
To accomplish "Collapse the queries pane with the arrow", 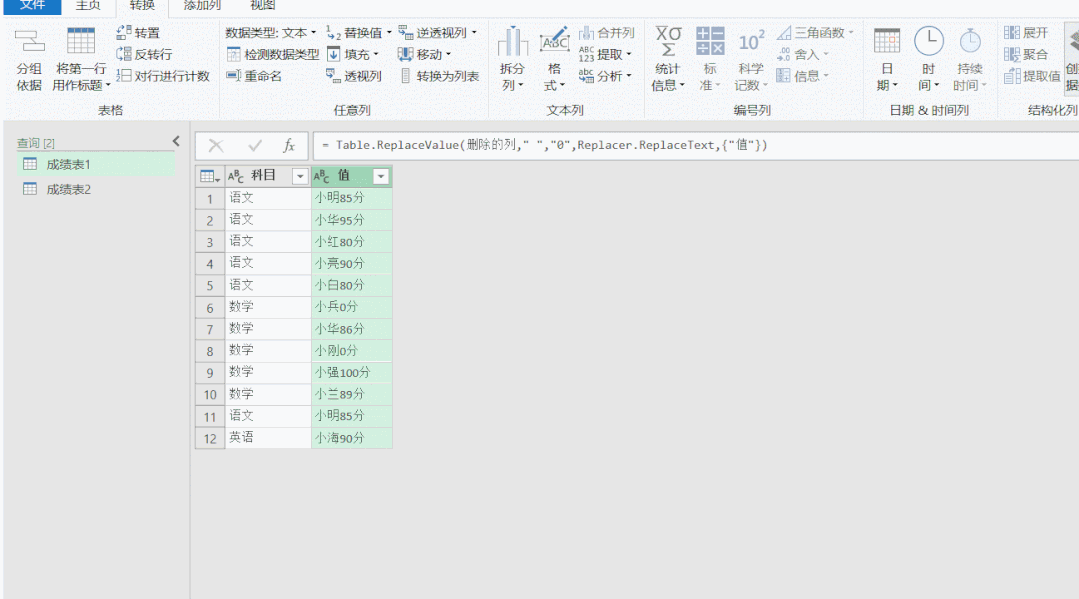I will click(x=176, y=141).
